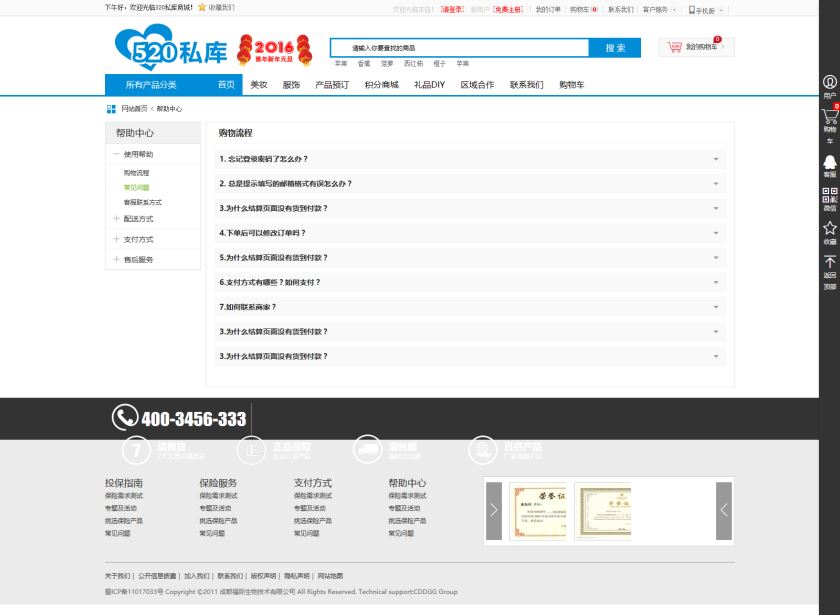
Task: Open the 购物车 cart icon in the right sidebar
Action: tap(830, 116)
